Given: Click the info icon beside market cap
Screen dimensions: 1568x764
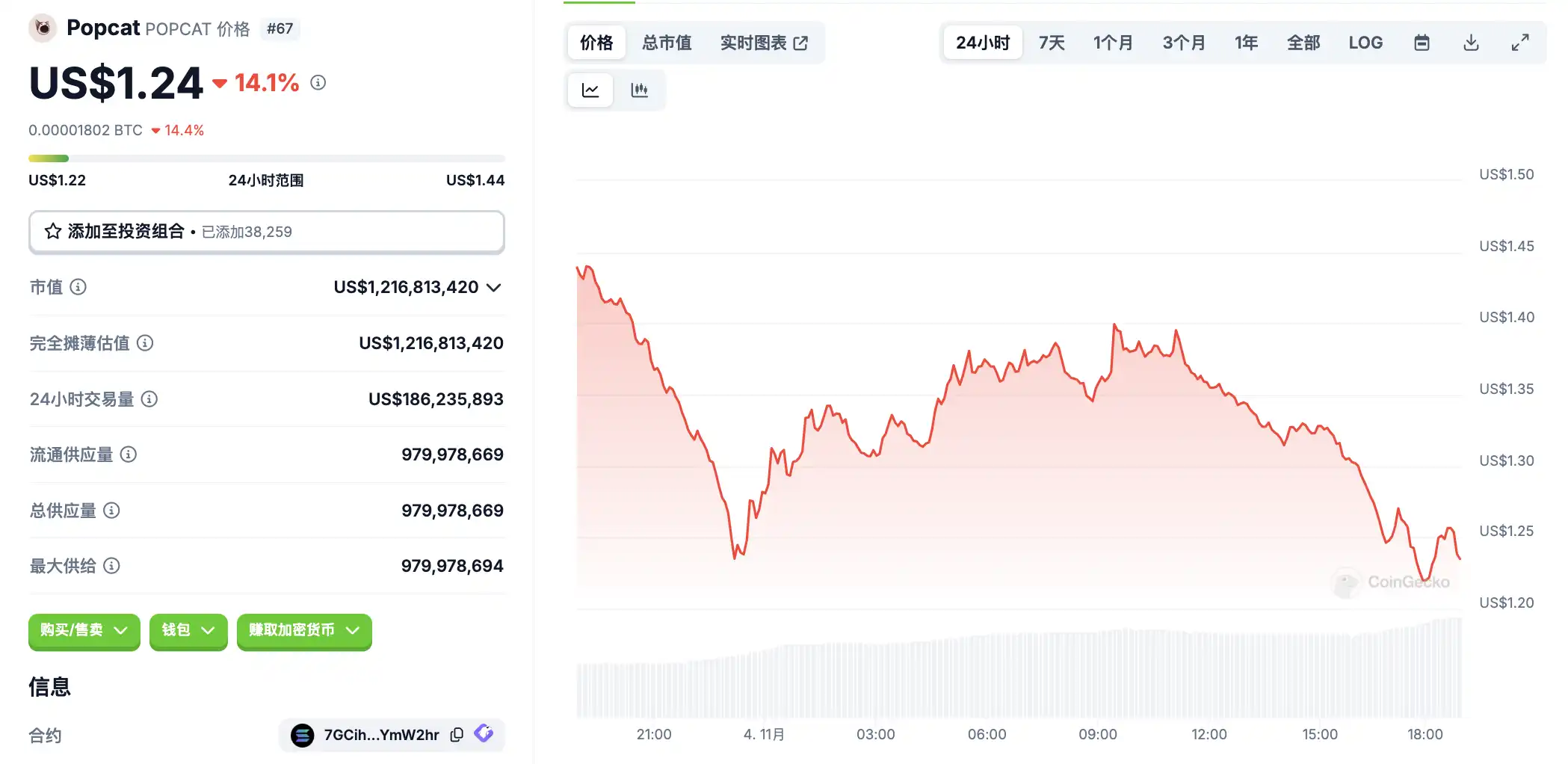Looking at the screenshot, I should [78, 287].
